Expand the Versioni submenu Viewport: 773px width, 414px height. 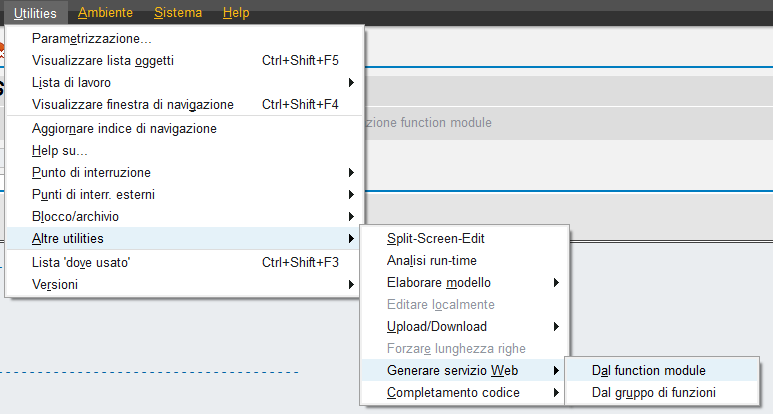(x=184, y=284)
